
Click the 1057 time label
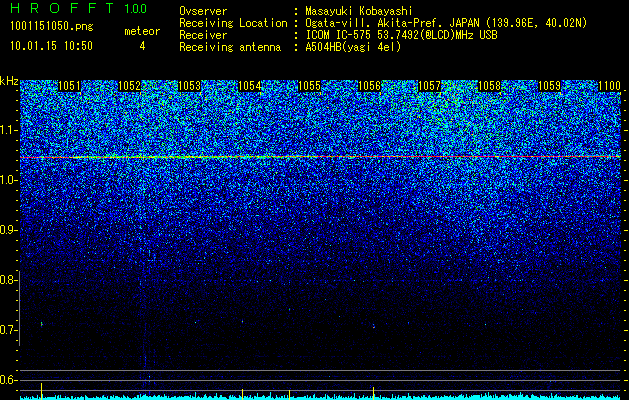pos(429,86)
